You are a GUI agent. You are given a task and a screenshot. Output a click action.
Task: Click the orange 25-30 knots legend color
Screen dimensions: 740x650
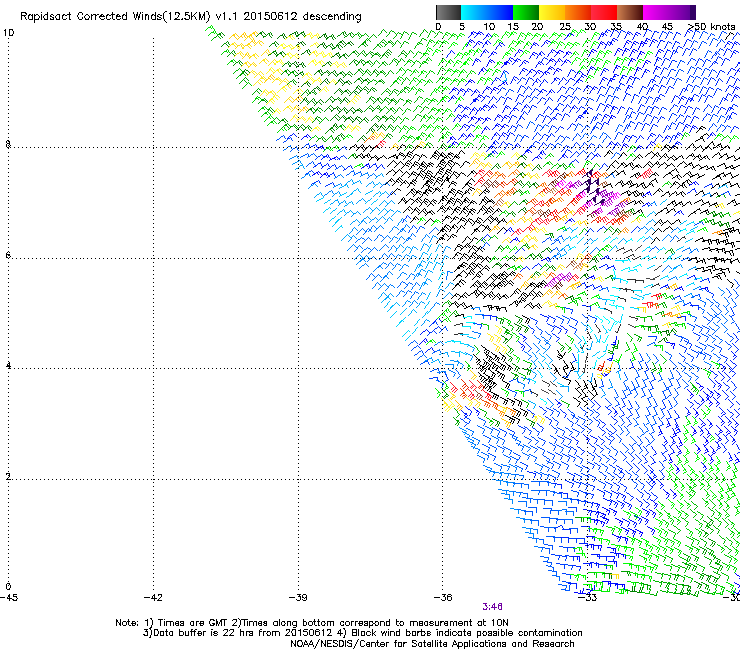pyautogui.click(x=578, y=12)
